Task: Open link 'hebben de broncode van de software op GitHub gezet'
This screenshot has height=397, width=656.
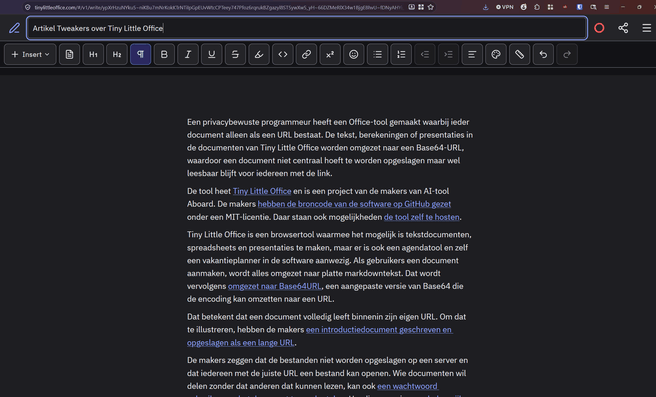Action: (x=354, y=204)
